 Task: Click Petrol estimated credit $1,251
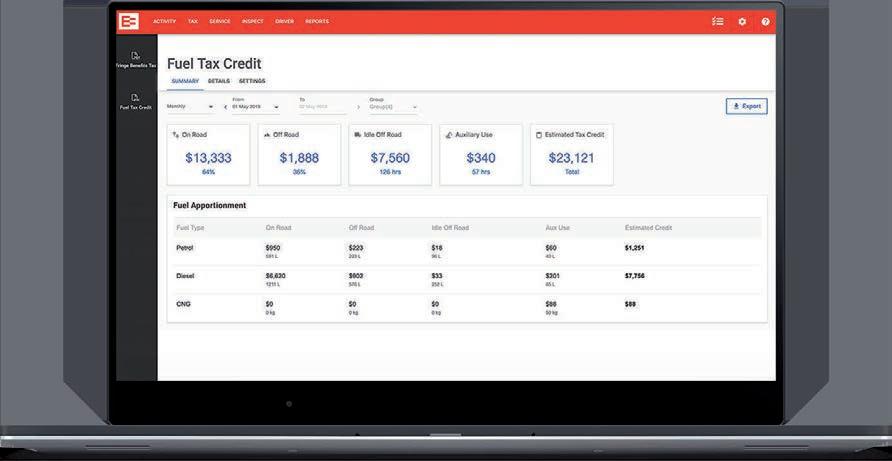pos(634,248)
